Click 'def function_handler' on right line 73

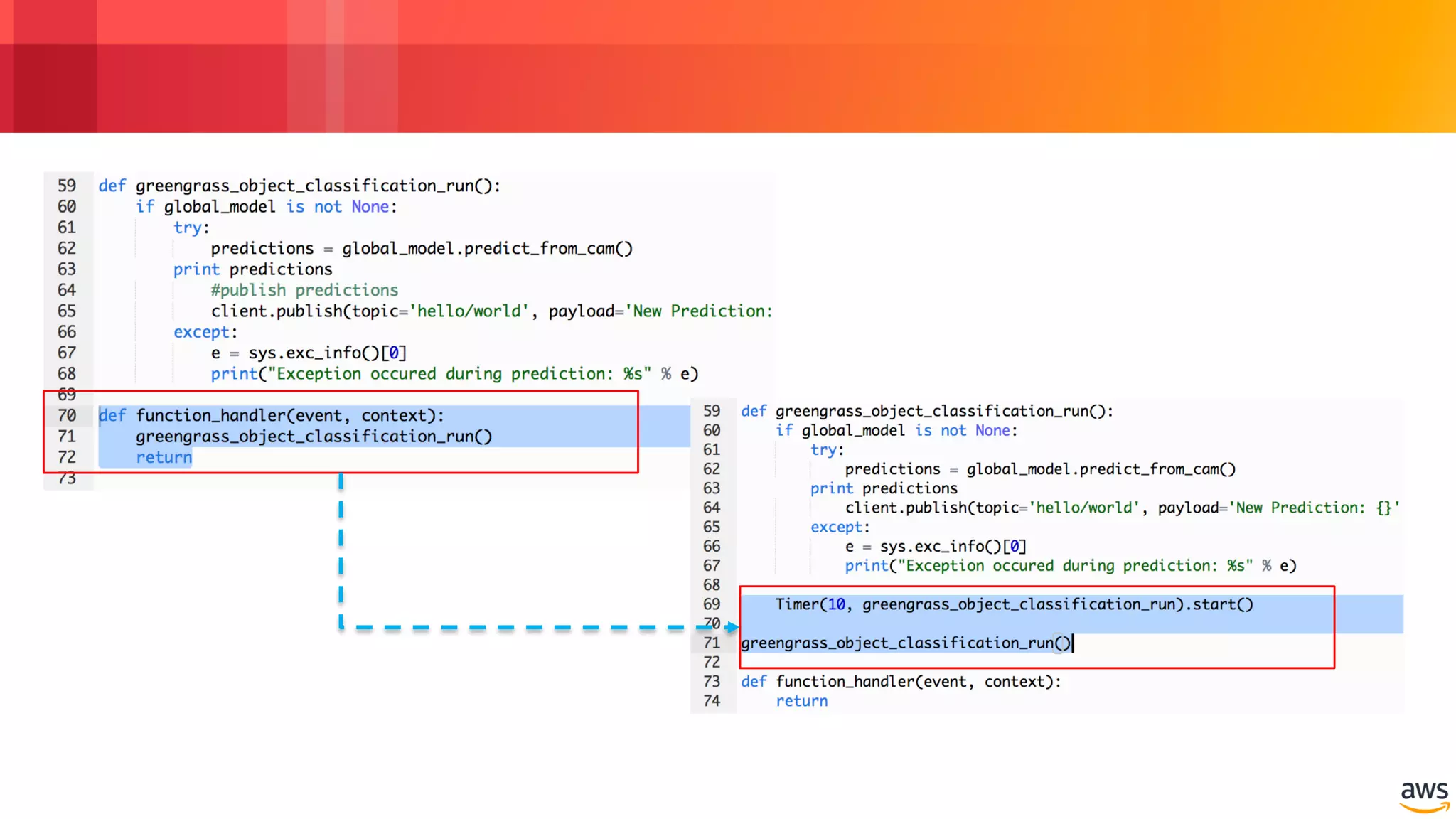[828, 682]
